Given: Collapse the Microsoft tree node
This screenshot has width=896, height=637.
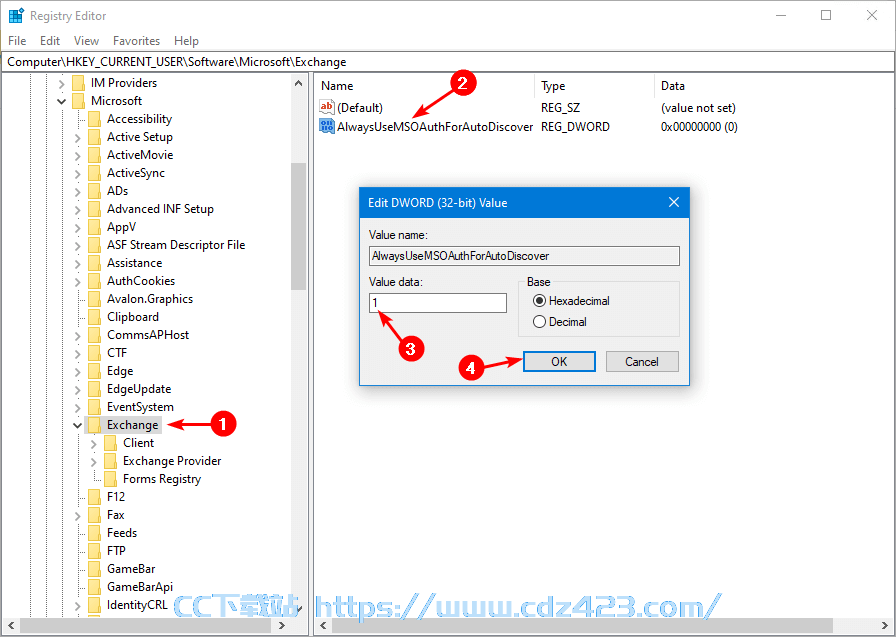Looking at the screenshot, I should (61, 101).
